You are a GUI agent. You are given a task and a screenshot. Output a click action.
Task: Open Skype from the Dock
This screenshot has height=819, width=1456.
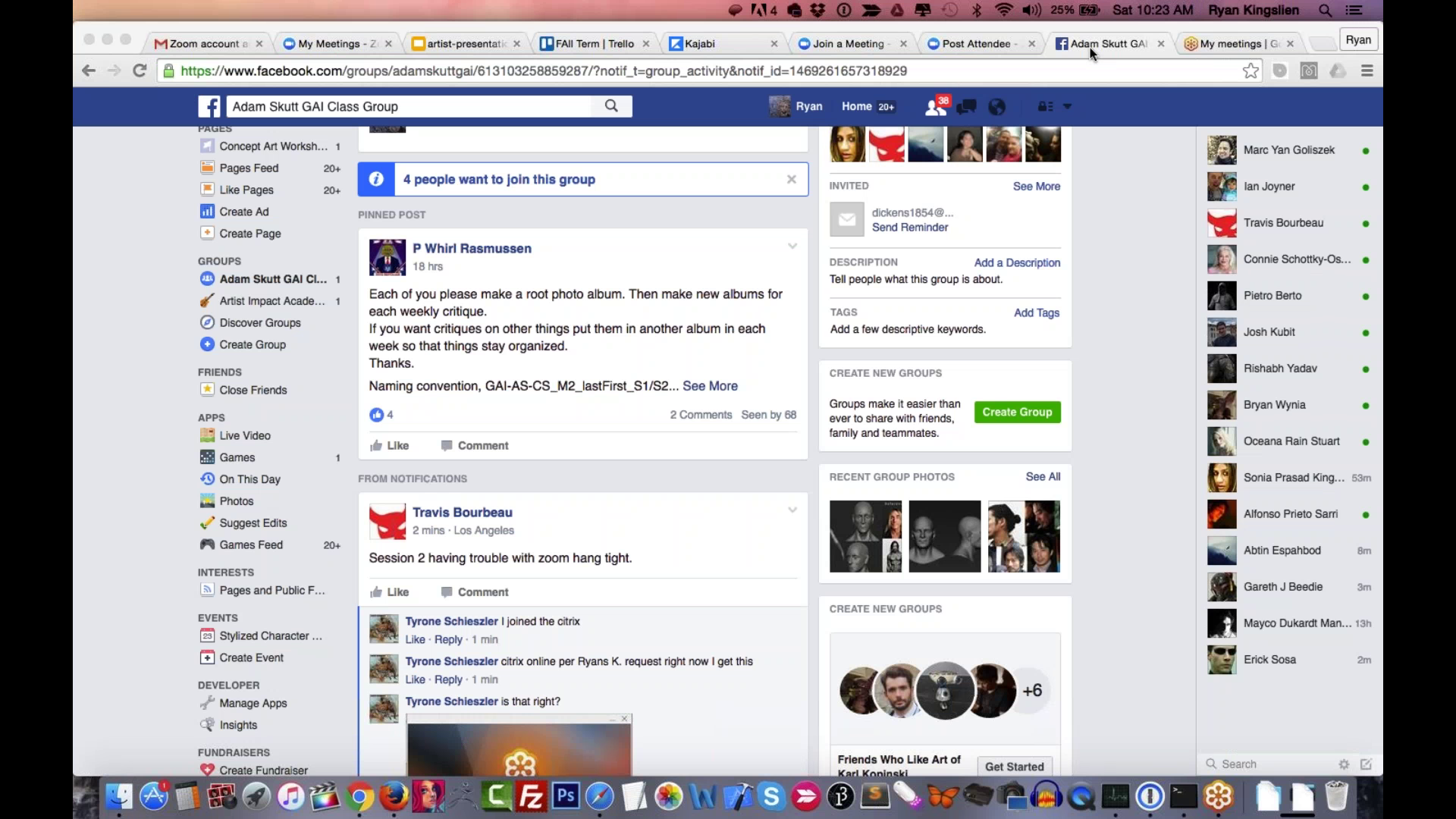771,796
